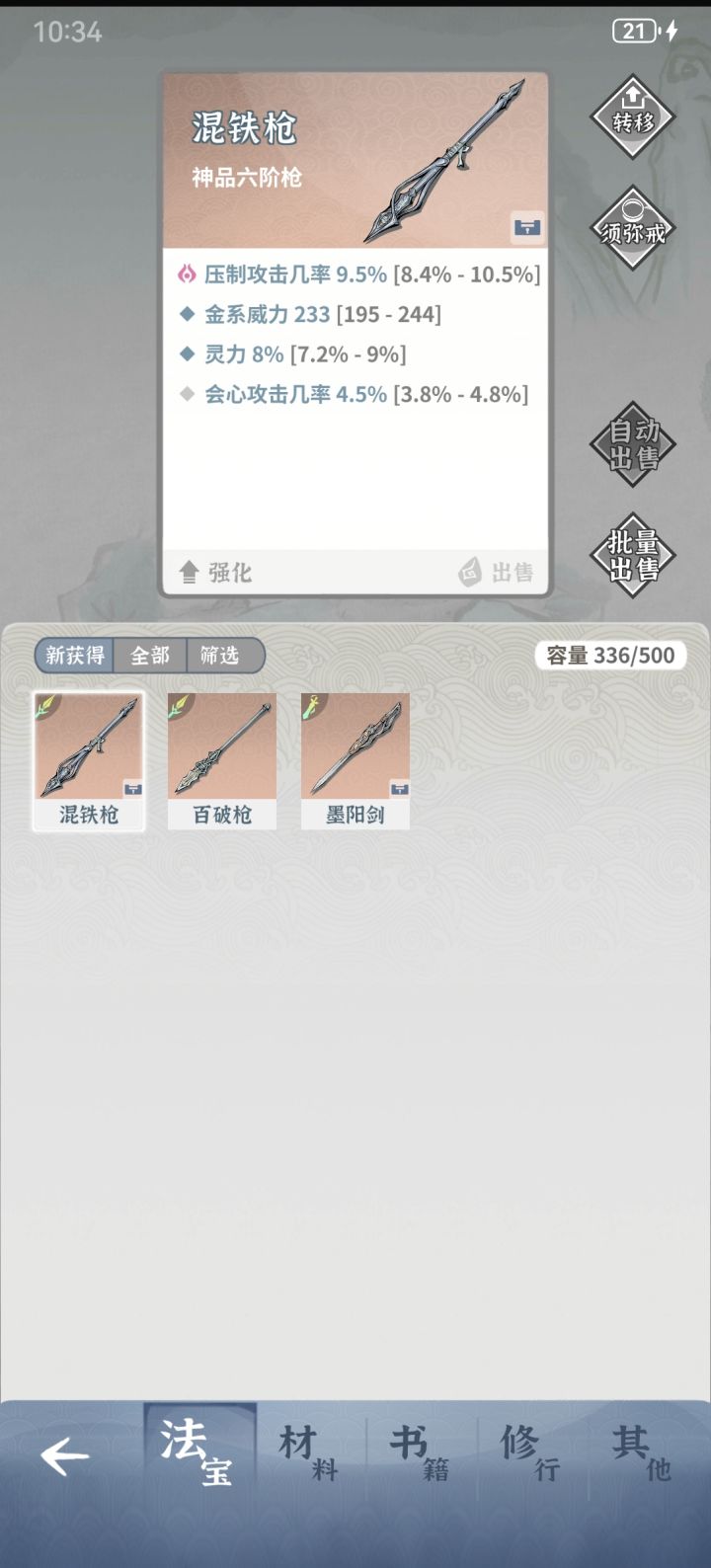Toggle the 自动出售 auto-sell diamond button

click(633, 443)
